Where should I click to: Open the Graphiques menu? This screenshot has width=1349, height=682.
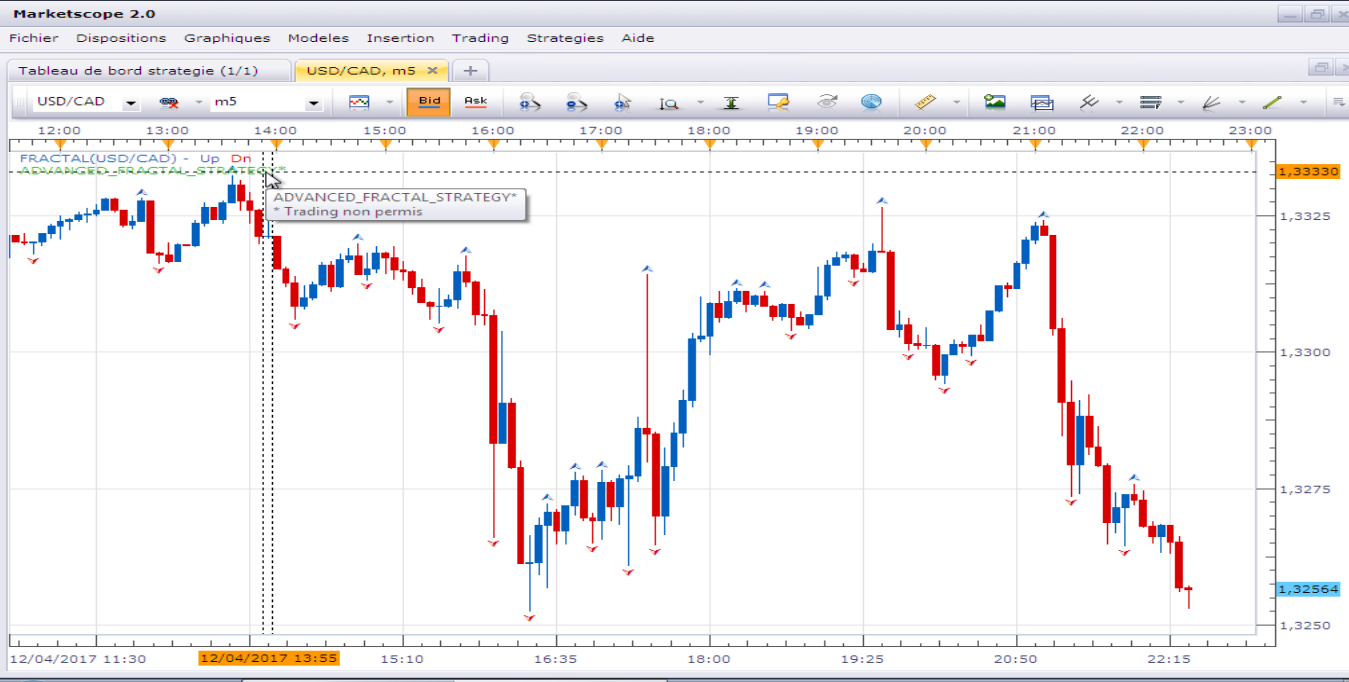[x=227, y=38]
